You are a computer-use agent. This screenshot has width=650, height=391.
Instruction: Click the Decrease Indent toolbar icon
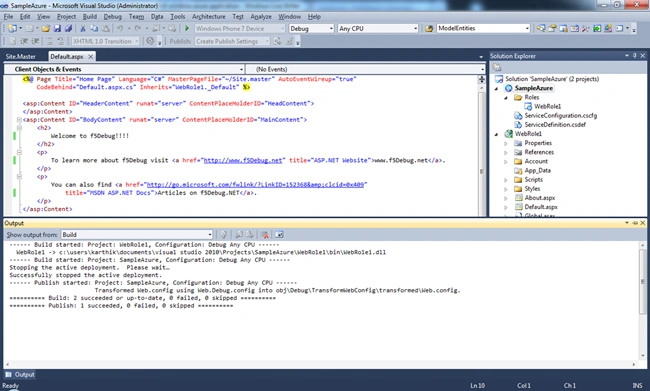24,41
